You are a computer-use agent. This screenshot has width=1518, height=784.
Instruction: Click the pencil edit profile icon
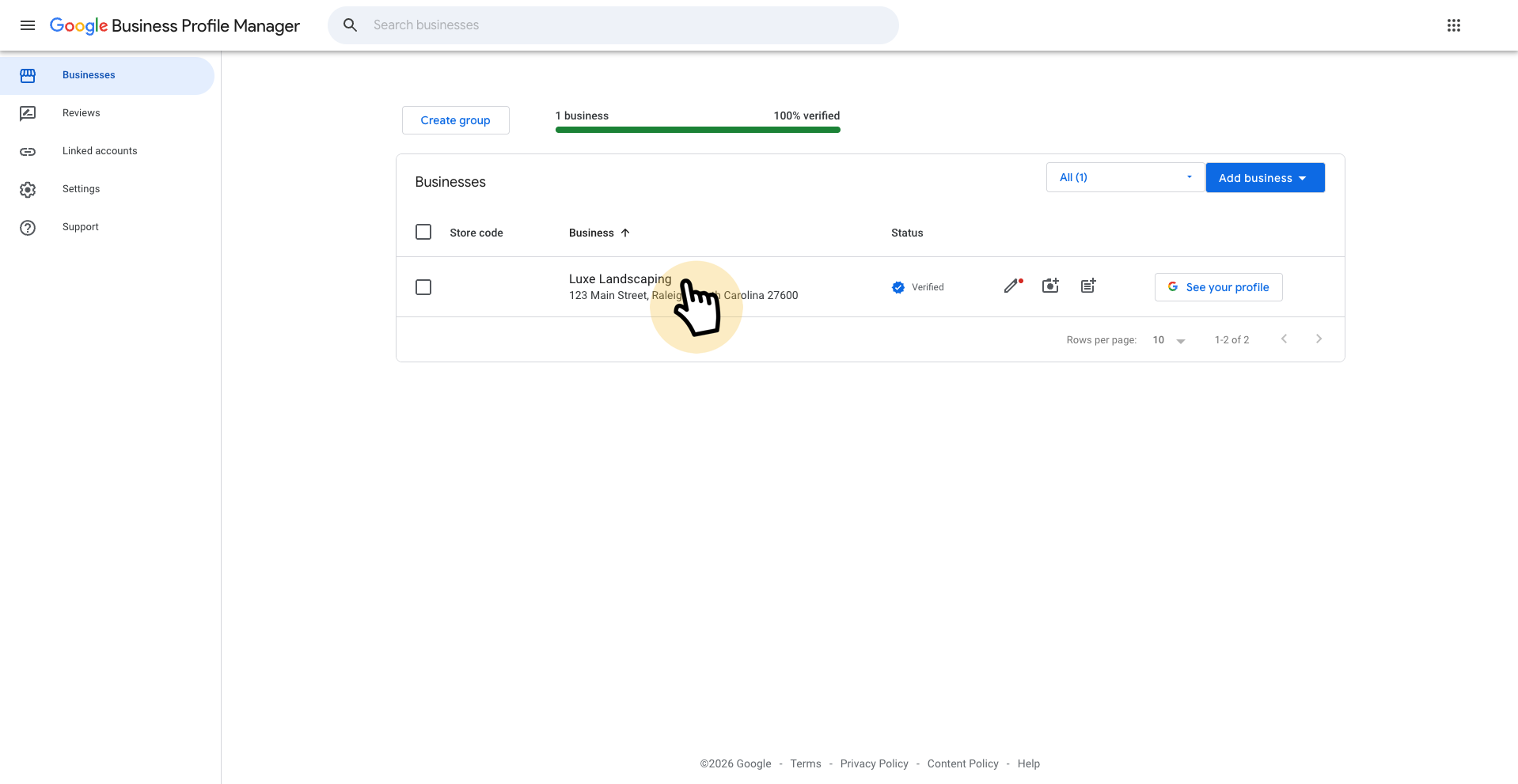[x=1011, y=286]
